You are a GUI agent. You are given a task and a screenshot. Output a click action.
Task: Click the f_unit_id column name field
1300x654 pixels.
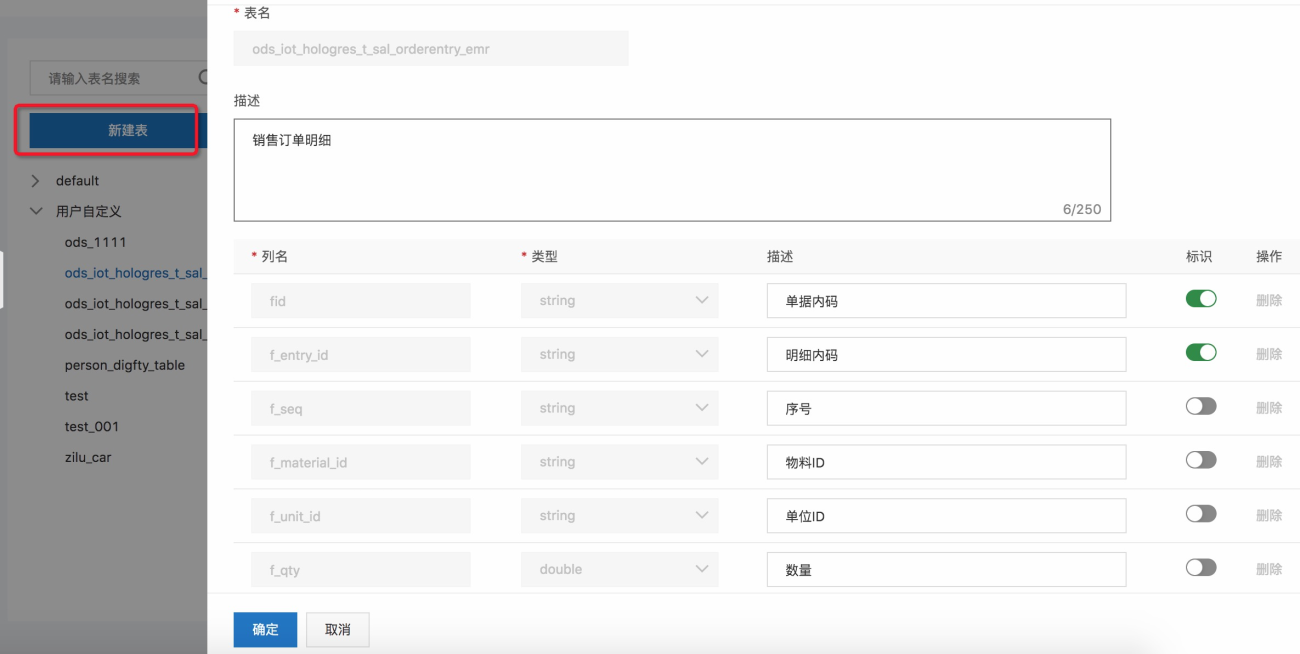pyautogui.click(x=360, y=516)
